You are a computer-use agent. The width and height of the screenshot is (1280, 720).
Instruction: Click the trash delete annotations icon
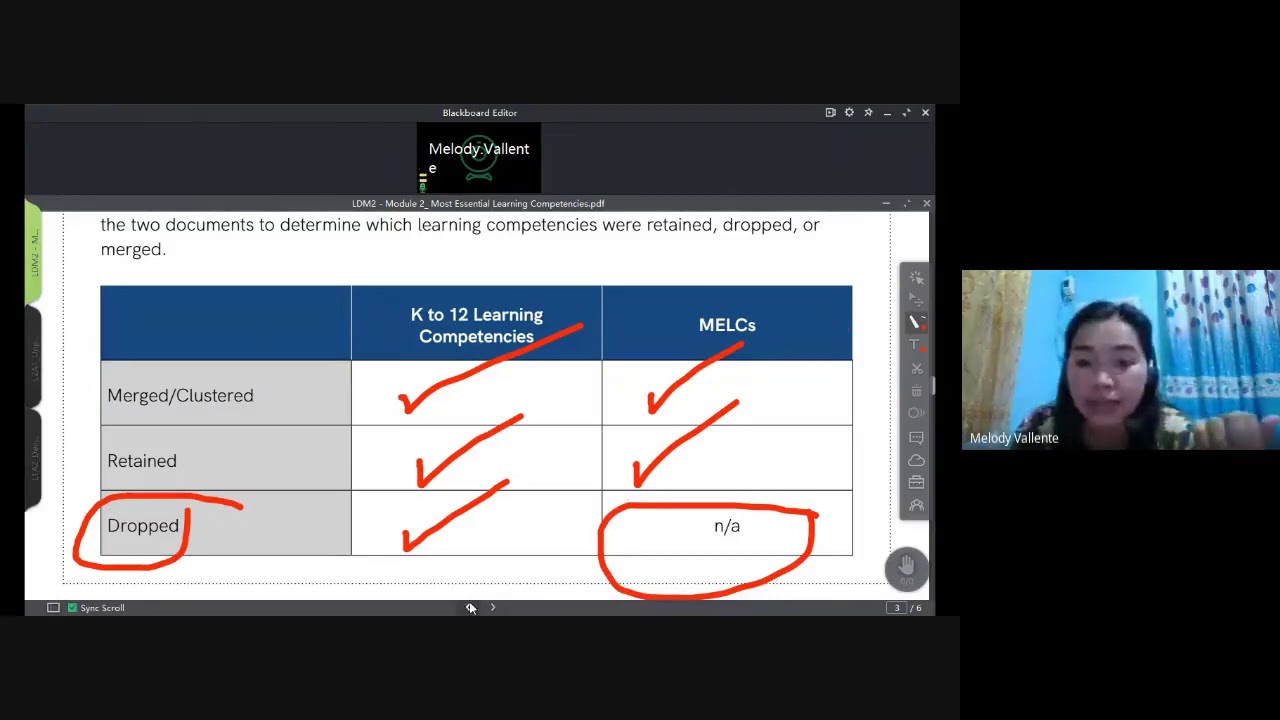[916, 391]
